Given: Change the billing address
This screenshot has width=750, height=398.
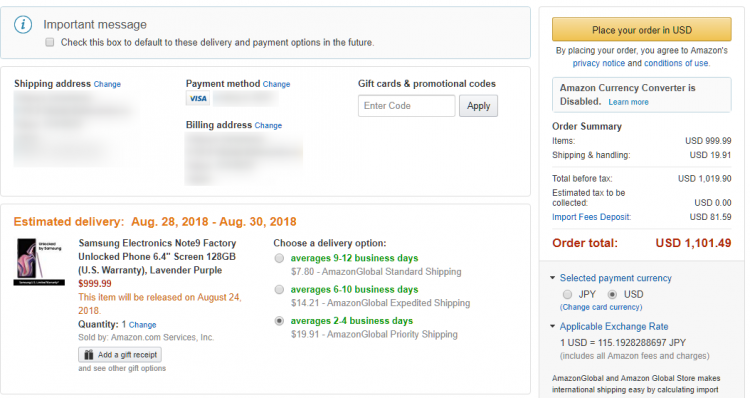Looking at the screenshot, I should 268,125.
